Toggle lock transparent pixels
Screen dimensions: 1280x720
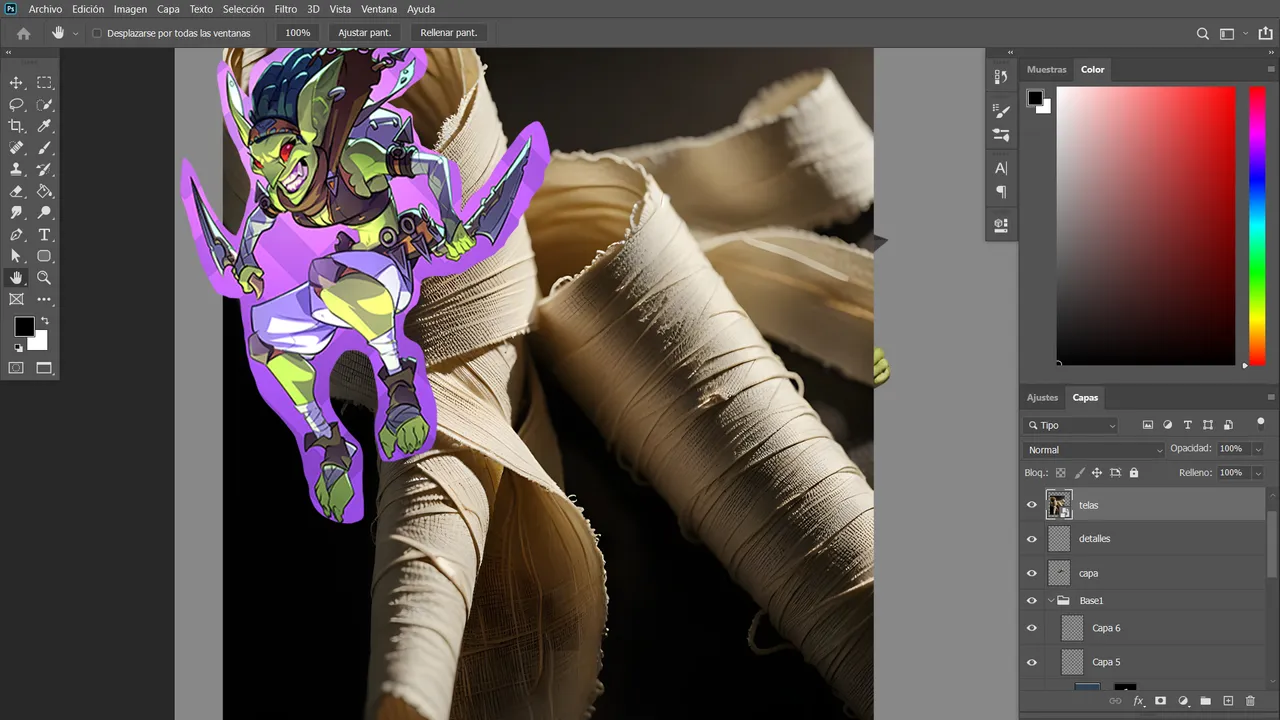point(1061,473)
